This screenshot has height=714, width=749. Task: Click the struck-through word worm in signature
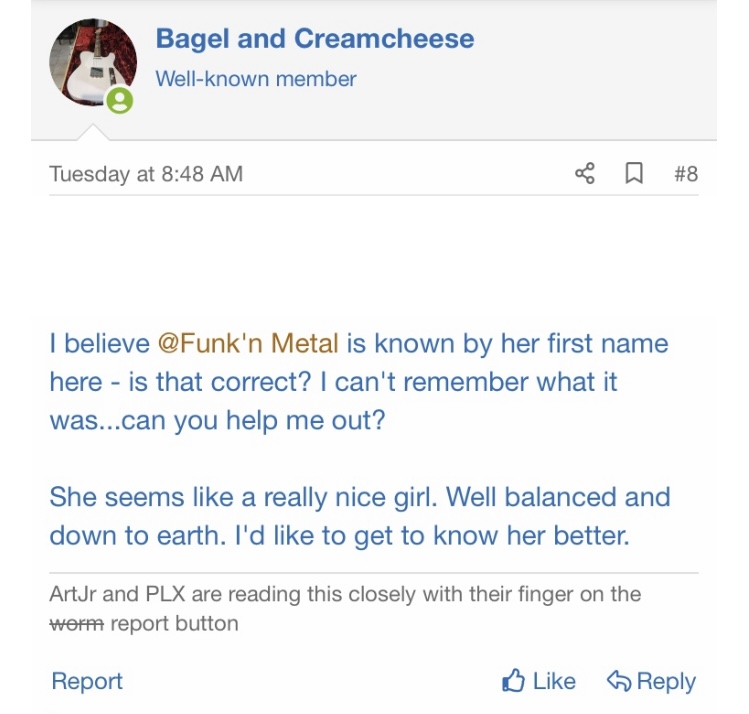[76, 624]
